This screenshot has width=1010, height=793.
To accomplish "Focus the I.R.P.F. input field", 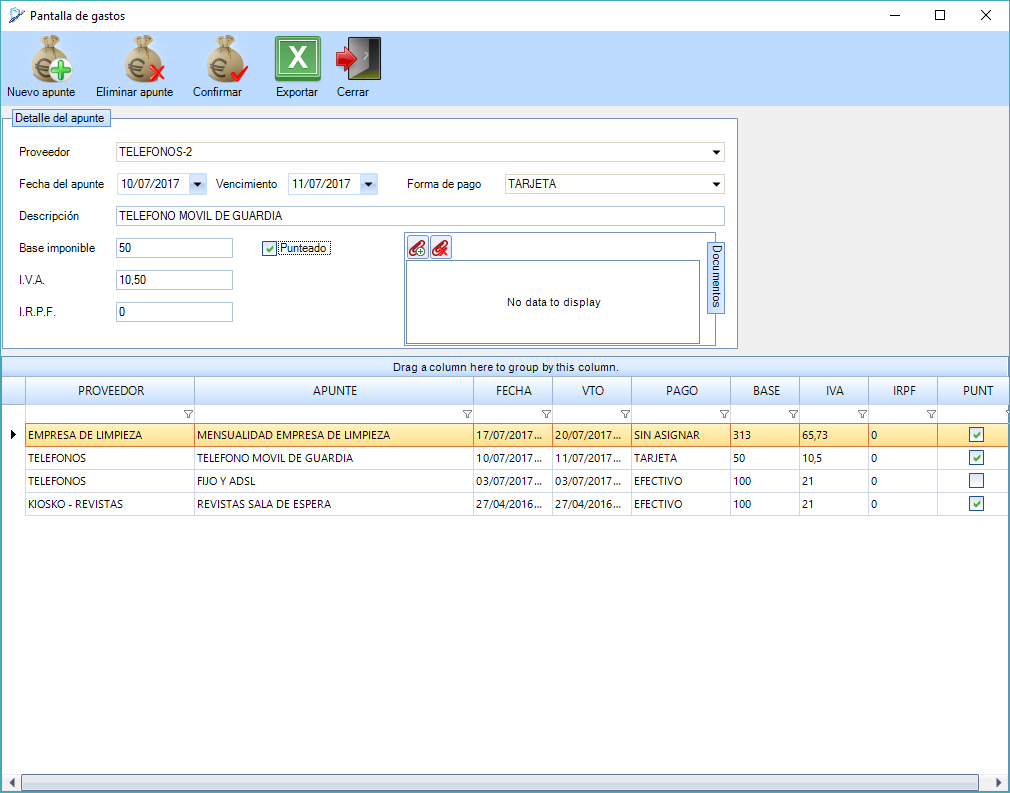I will tap(175, 312).
